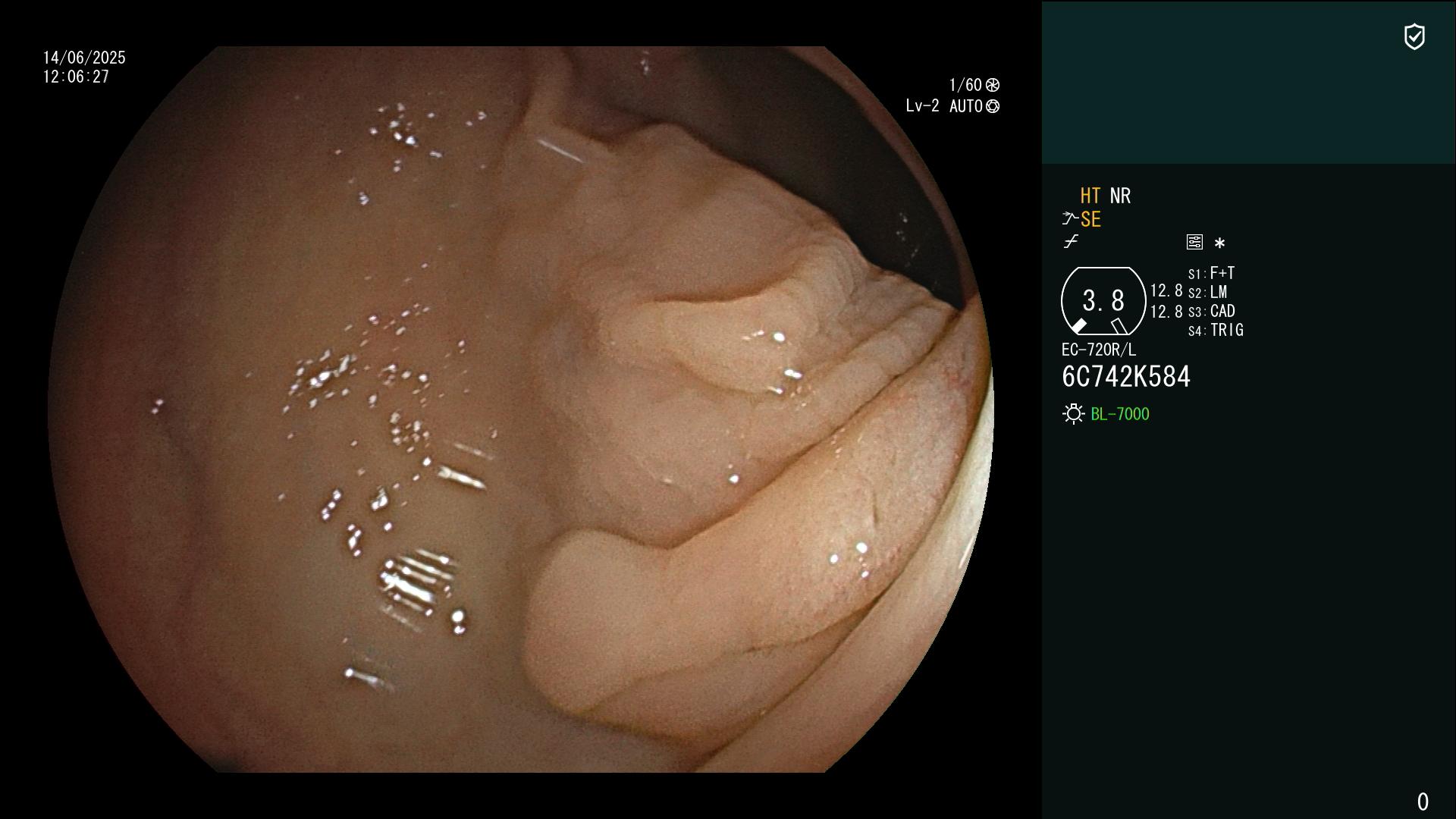Click the scope diameter 3.8 diagram

pyautogui.click(x=1103, y=301)
